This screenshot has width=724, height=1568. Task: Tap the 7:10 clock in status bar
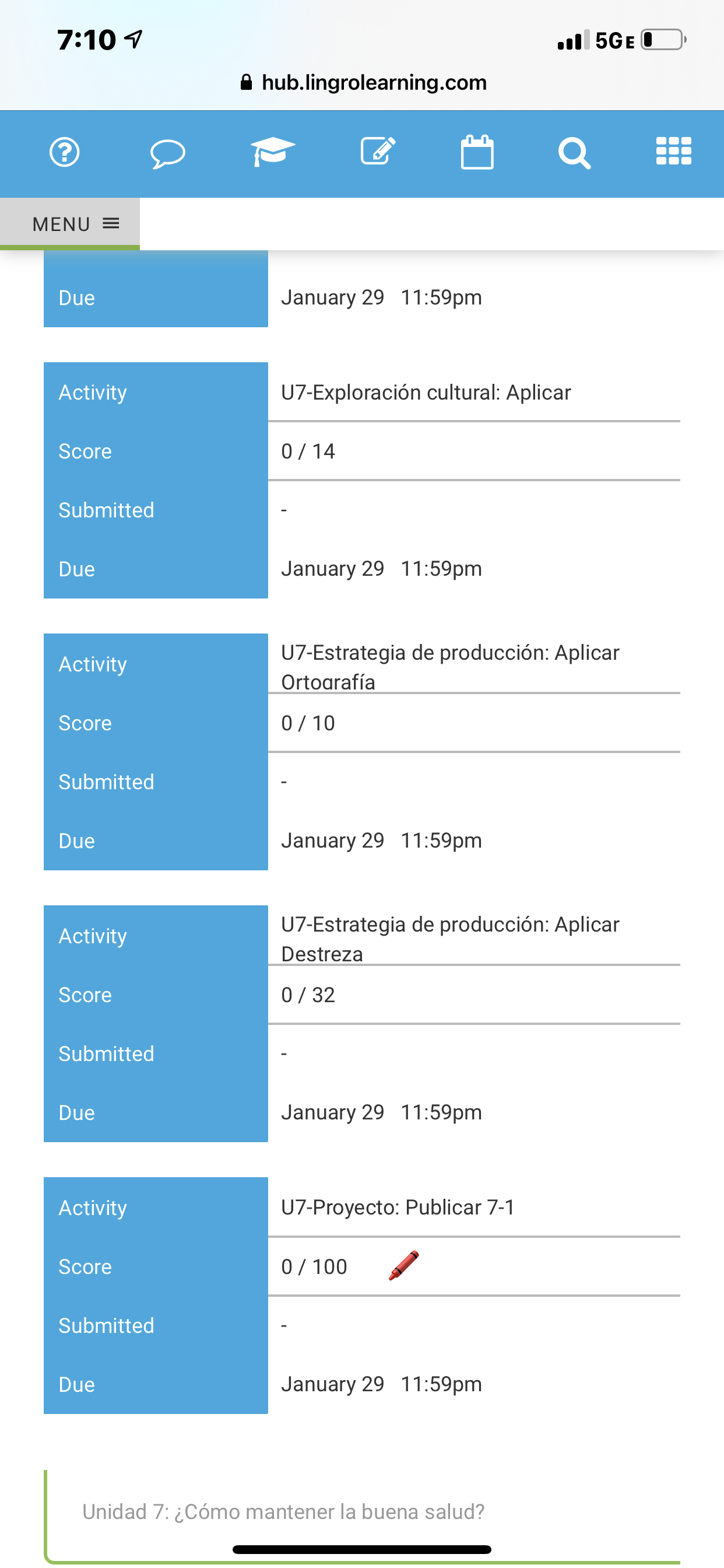pos(86,40)
